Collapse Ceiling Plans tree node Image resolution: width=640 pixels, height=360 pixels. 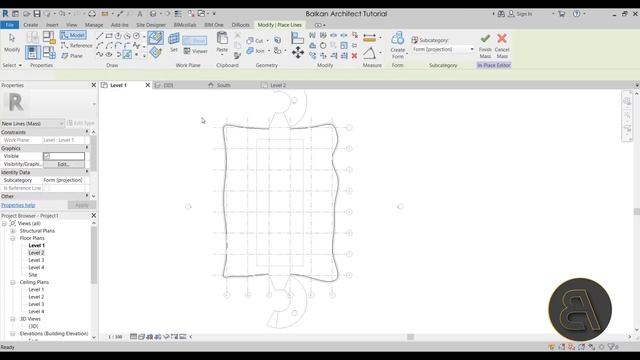(x=13, y=282)
